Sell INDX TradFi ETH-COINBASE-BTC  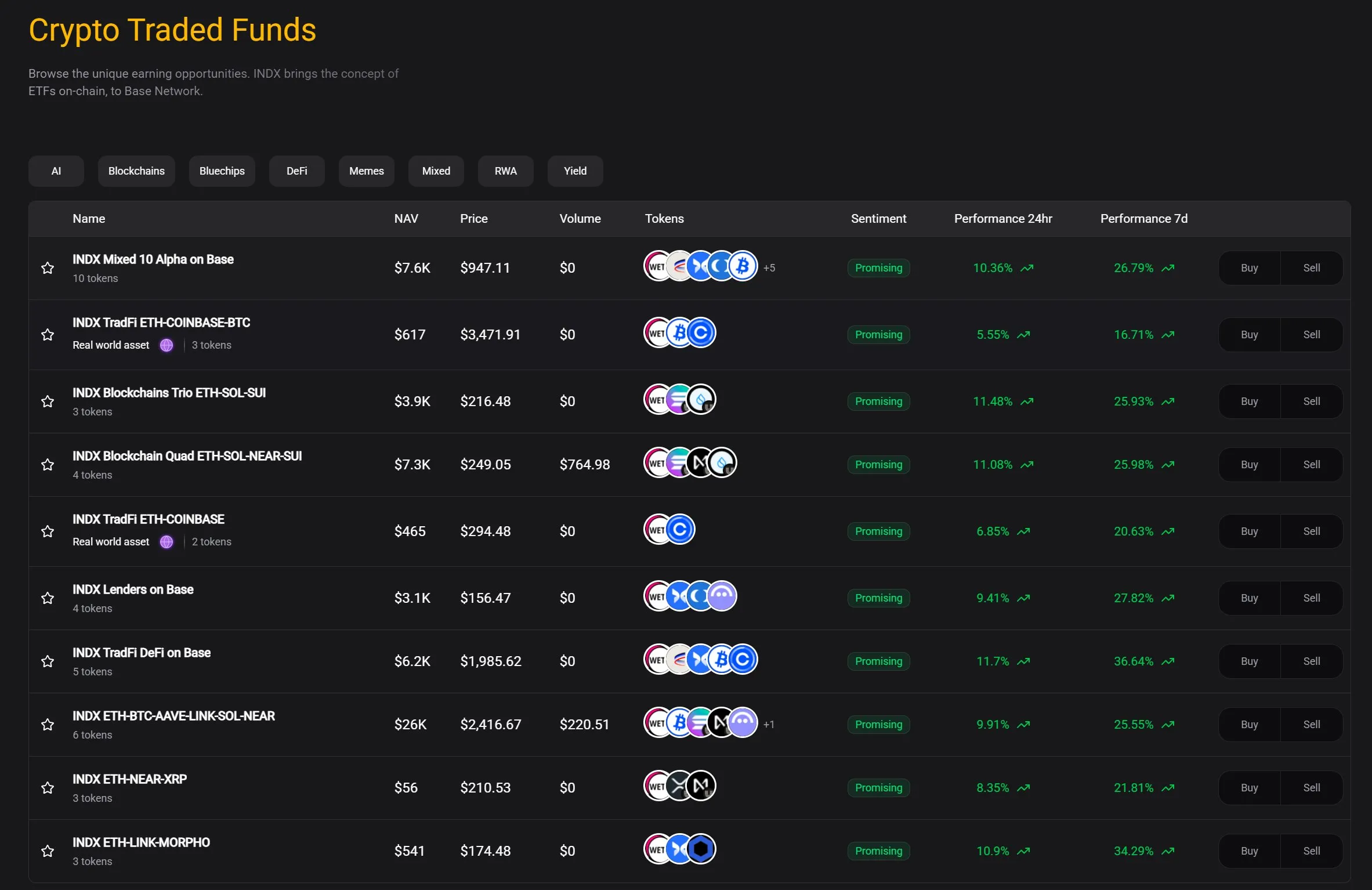coord(1312,335)
